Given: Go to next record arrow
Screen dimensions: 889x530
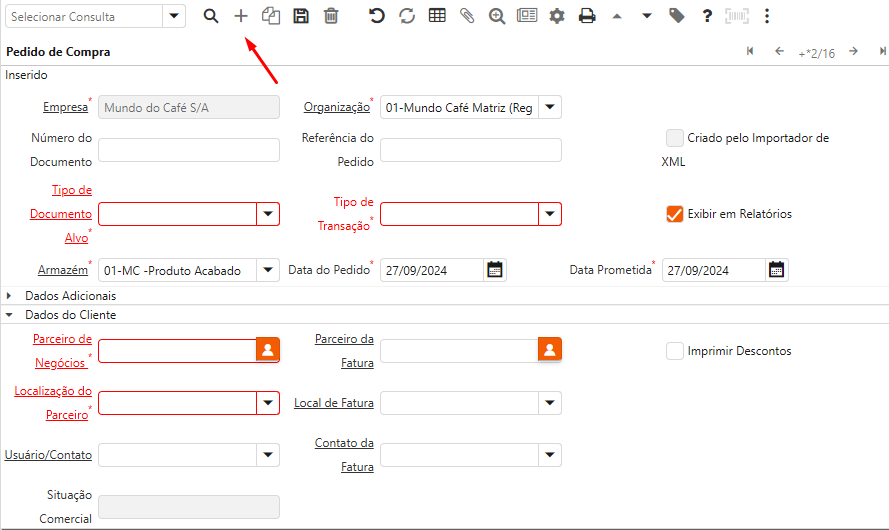Looking at the screenshot, I should (853, 52).
